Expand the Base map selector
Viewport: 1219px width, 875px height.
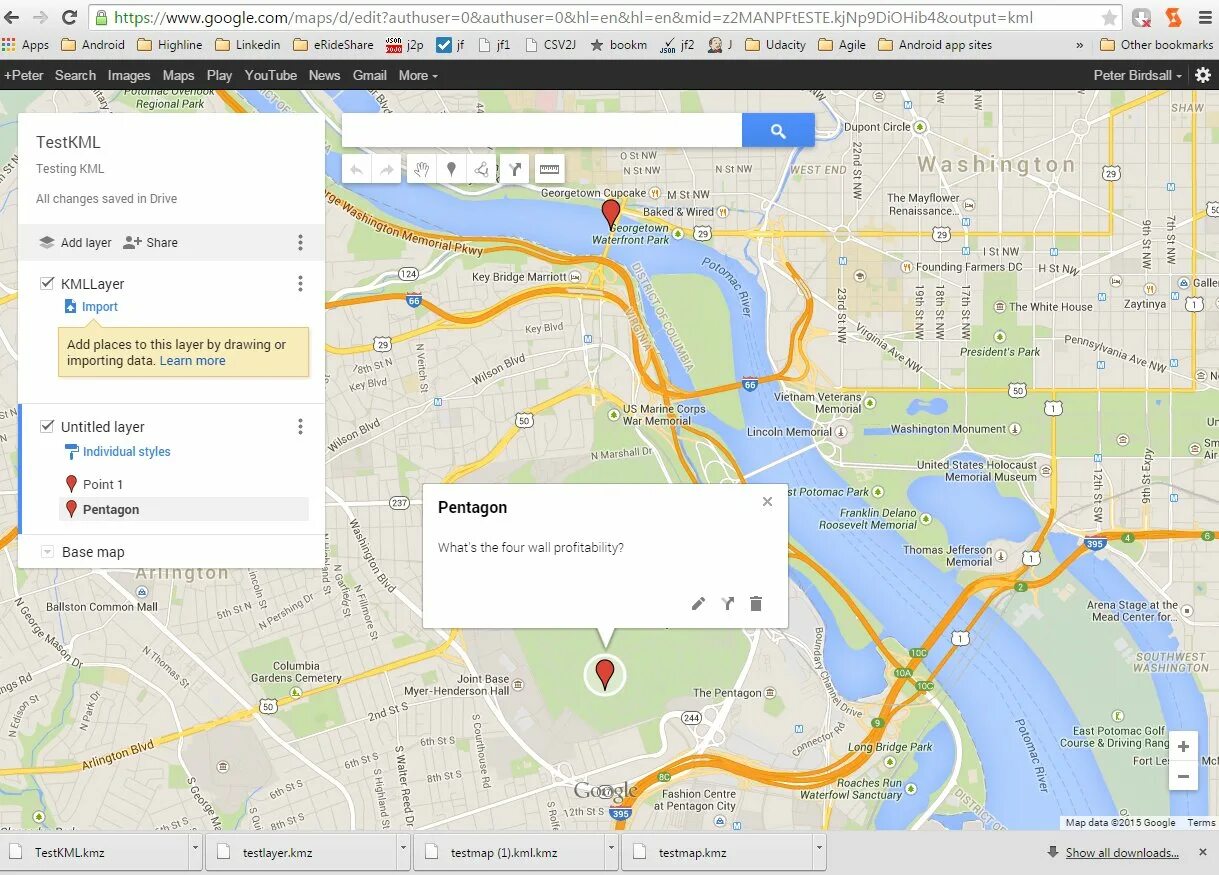coord(47,552)
